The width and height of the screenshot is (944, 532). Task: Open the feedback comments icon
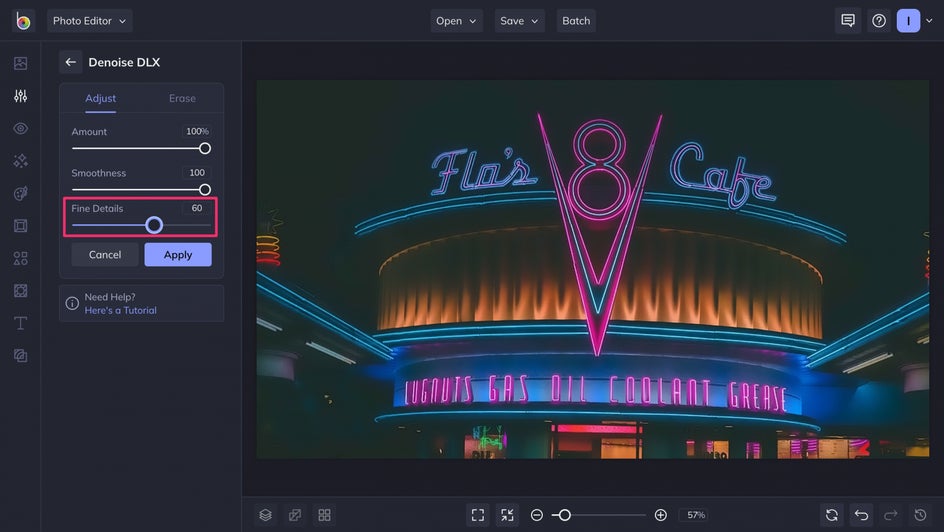click(x=848, y=21)
